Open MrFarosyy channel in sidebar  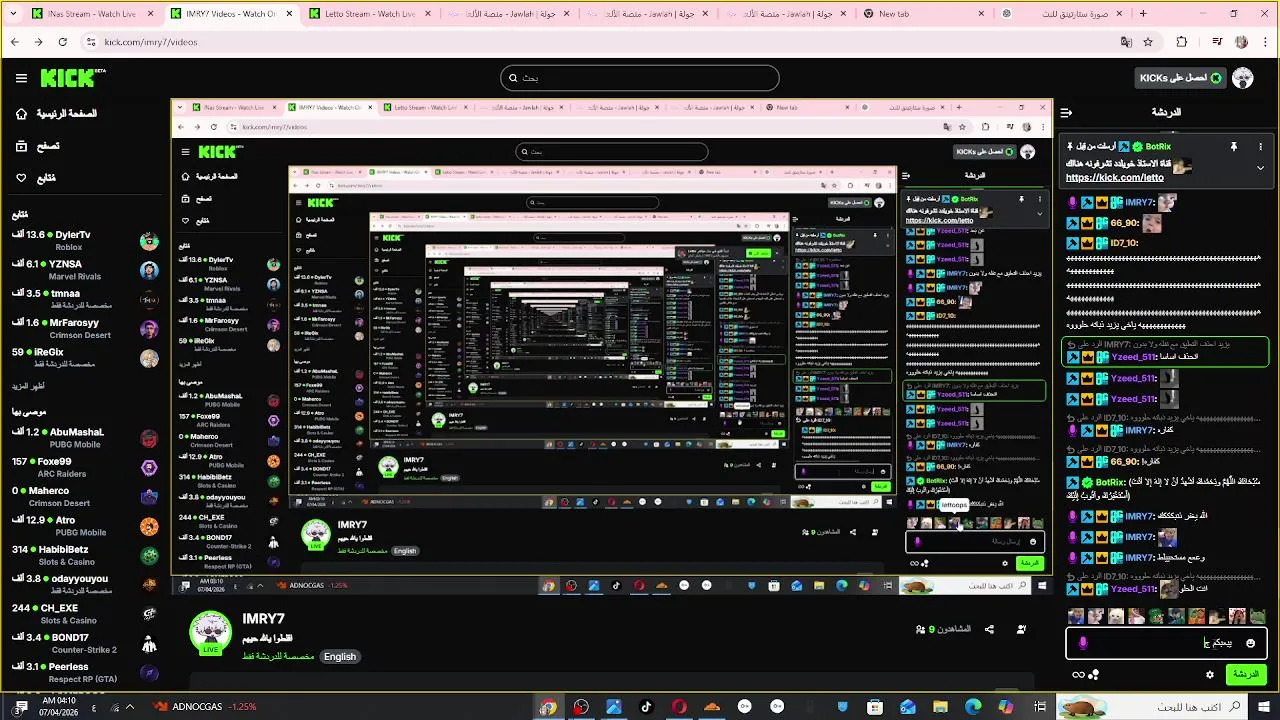coord(85,328)
